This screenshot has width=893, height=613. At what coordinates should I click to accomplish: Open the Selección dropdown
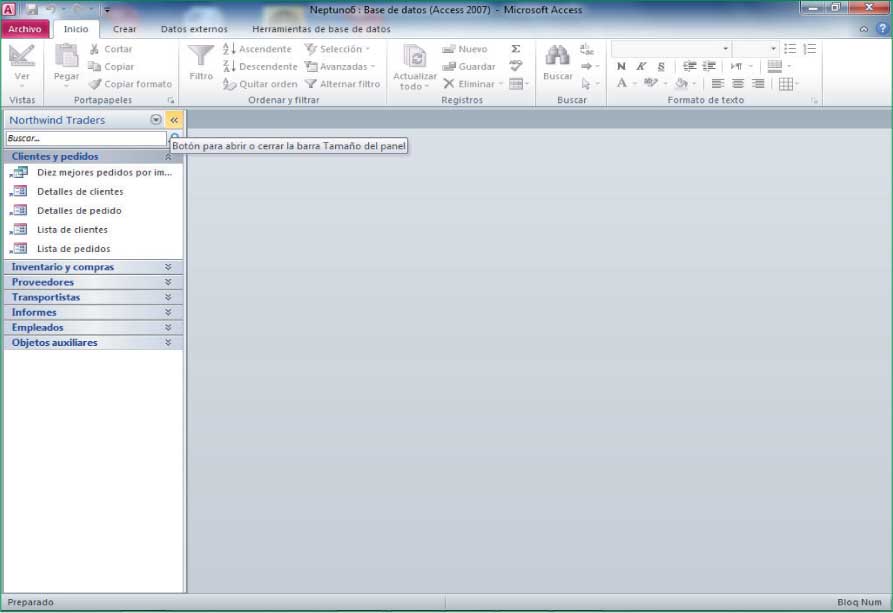(x=337, y=49)
